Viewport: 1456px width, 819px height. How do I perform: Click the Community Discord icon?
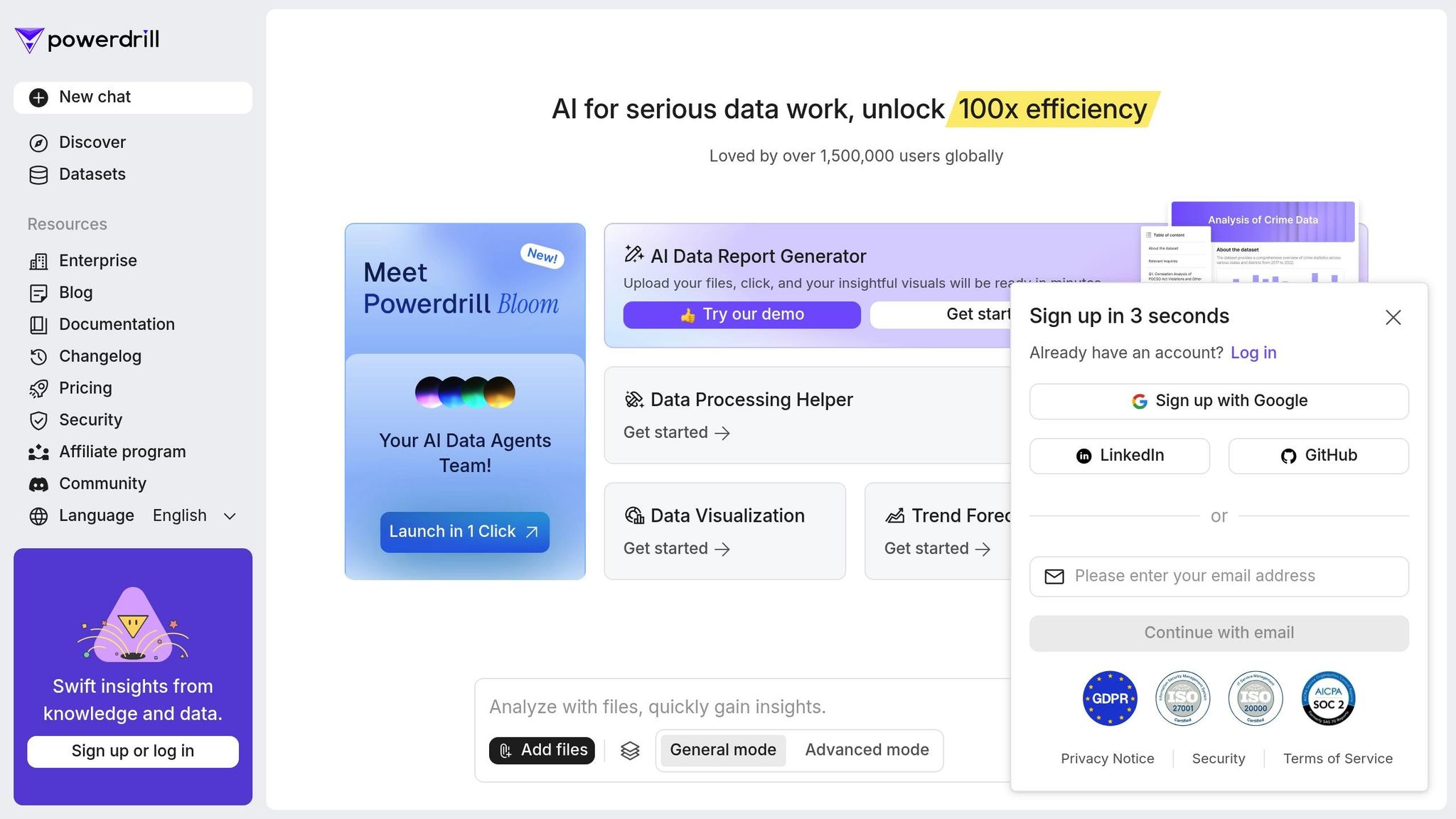pos(38,484)
